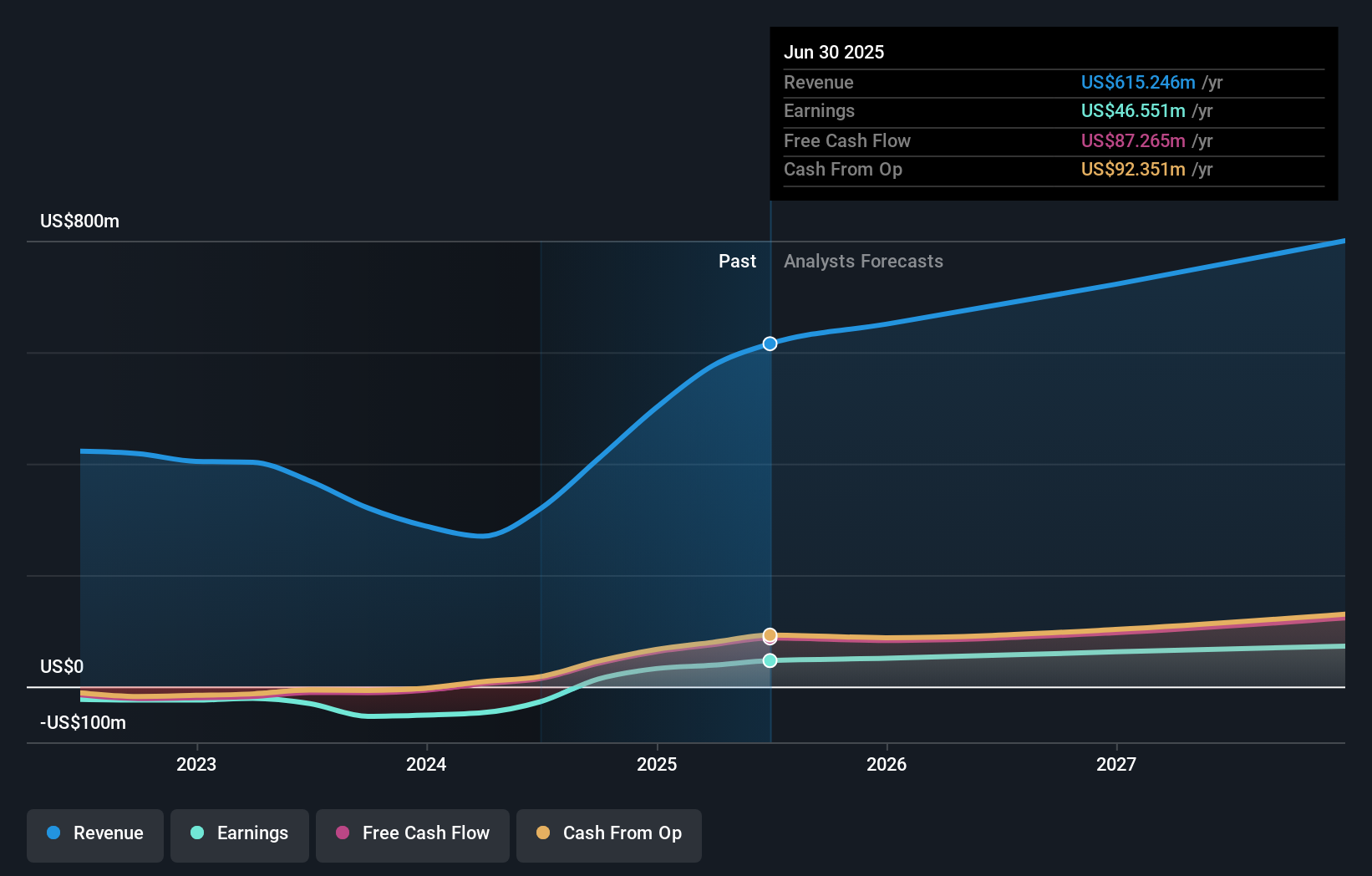The height and width of the screenshot is (876, 1372).
Task: Click the Free Cash Flow legend button
Action: point(412,833)
